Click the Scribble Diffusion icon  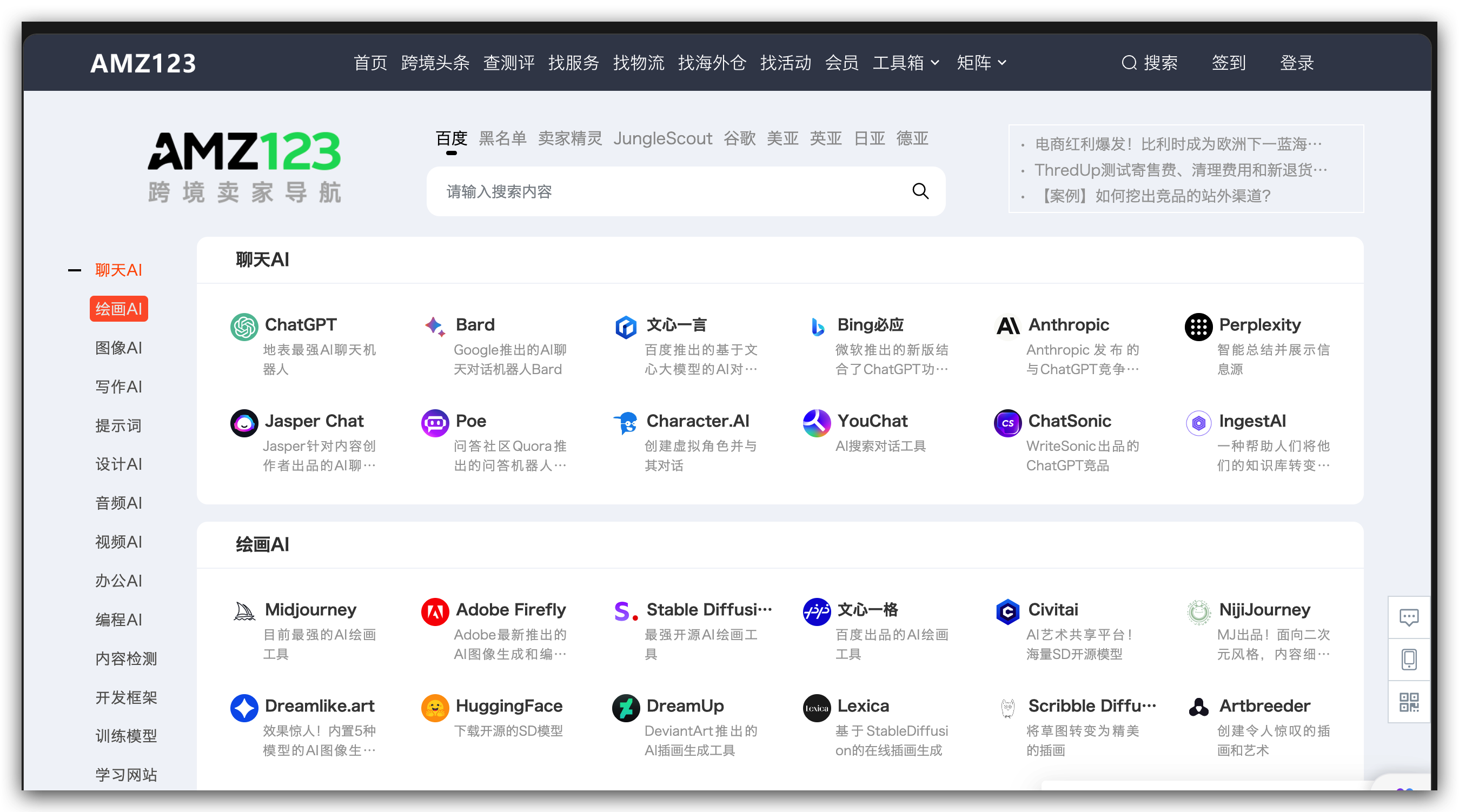click(x=1007, y=708)
